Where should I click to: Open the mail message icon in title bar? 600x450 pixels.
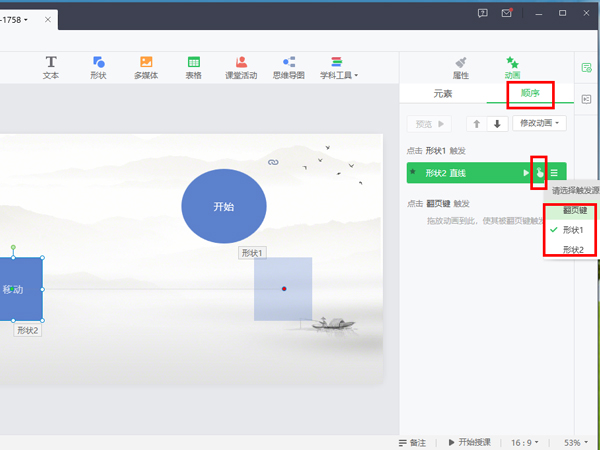507,13
